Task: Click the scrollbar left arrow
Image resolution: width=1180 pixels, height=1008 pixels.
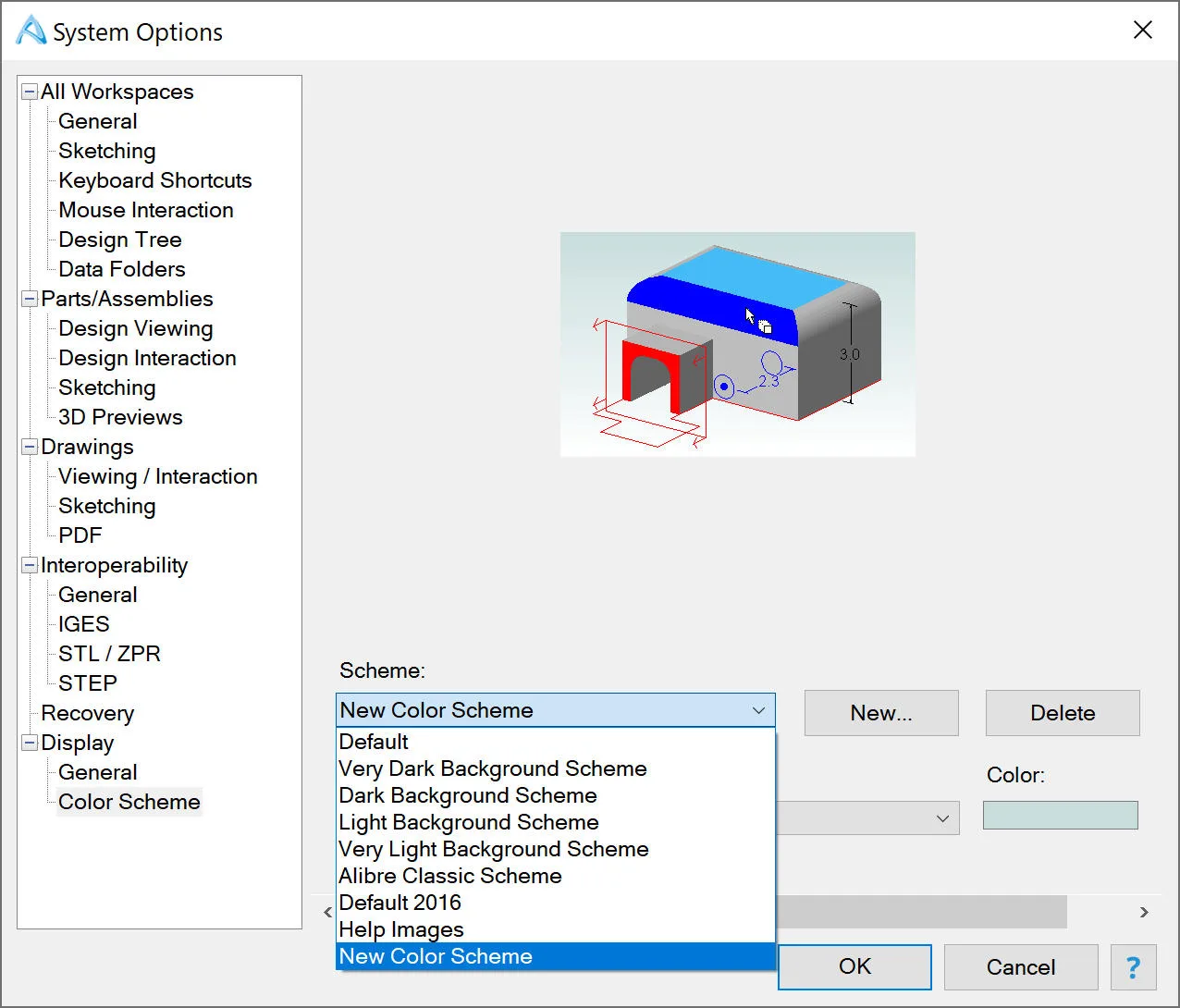Action: point(327,912)
